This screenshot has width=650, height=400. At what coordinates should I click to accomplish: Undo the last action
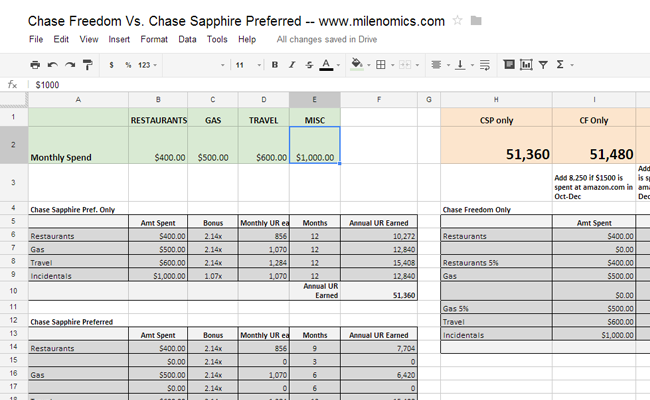pyautogui.click(x=53, y=65)
